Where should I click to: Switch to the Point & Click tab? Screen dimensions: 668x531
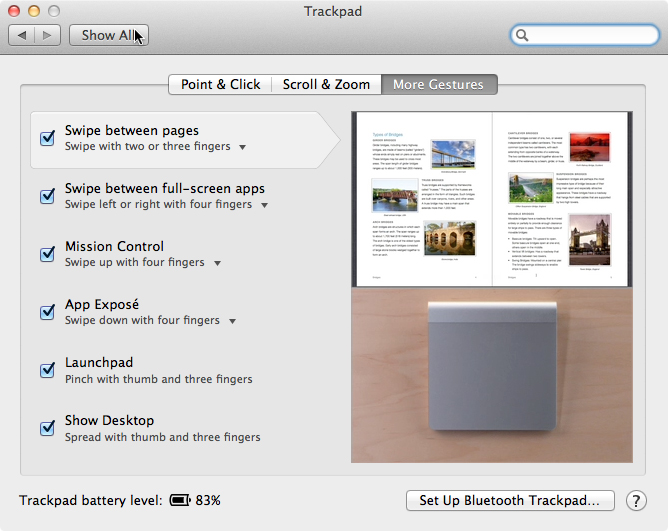220,84
